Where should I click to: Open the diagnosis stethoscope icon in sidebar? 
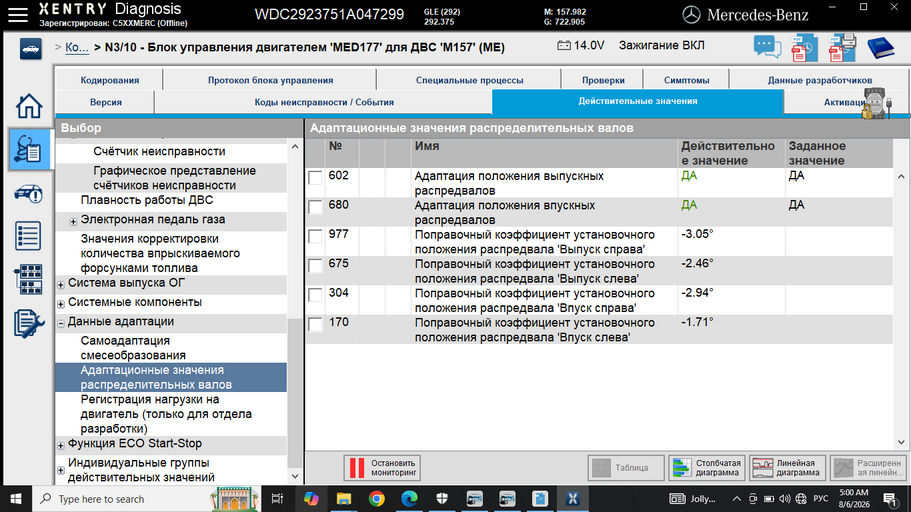click(28, 149)
